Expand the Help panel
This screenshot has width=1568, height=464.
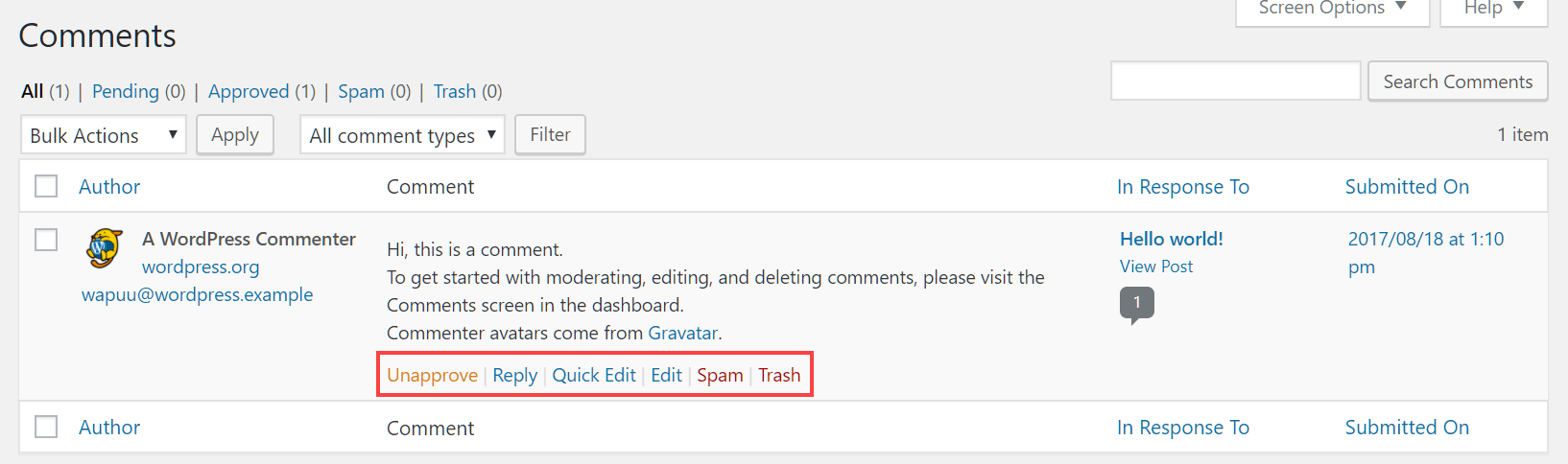click(x=1494, y=10)
